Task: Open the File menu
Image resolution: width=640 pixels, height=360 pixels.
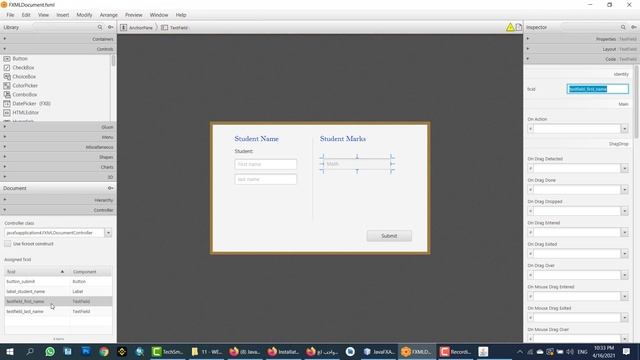Action: point(10,15)
